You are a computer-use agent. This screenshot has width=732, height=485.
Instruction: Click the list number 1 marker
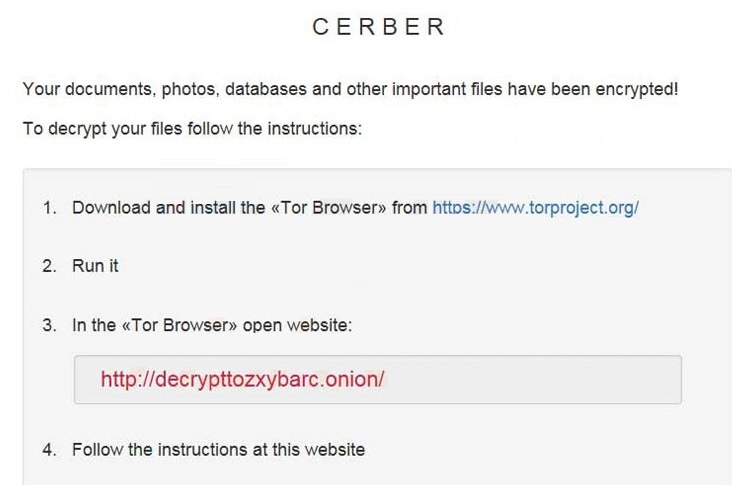click(49, 208)
